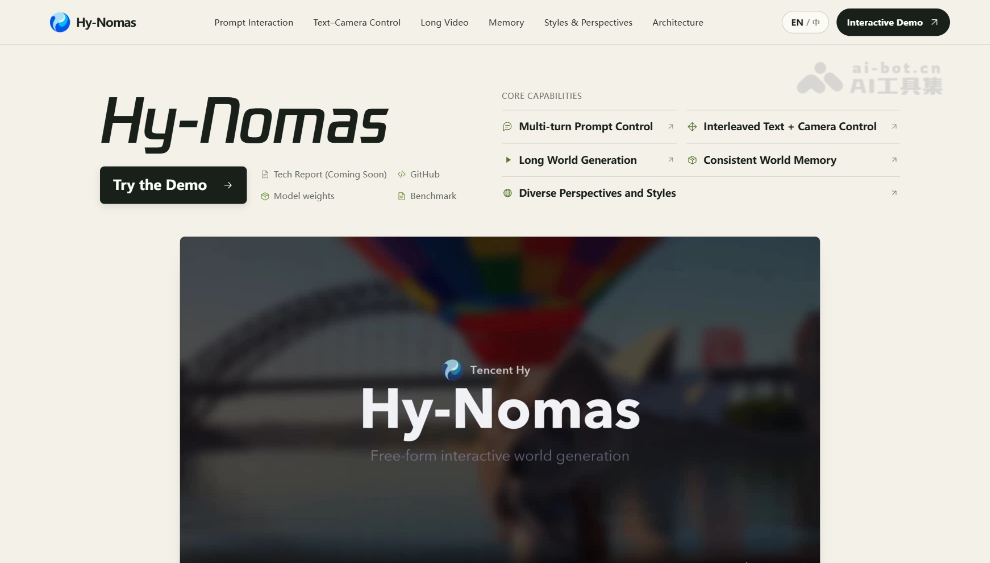This screenshot has width=990, height=563.
Task: Click the Hy-Nomas brand name in header
Action: [106, 23]
